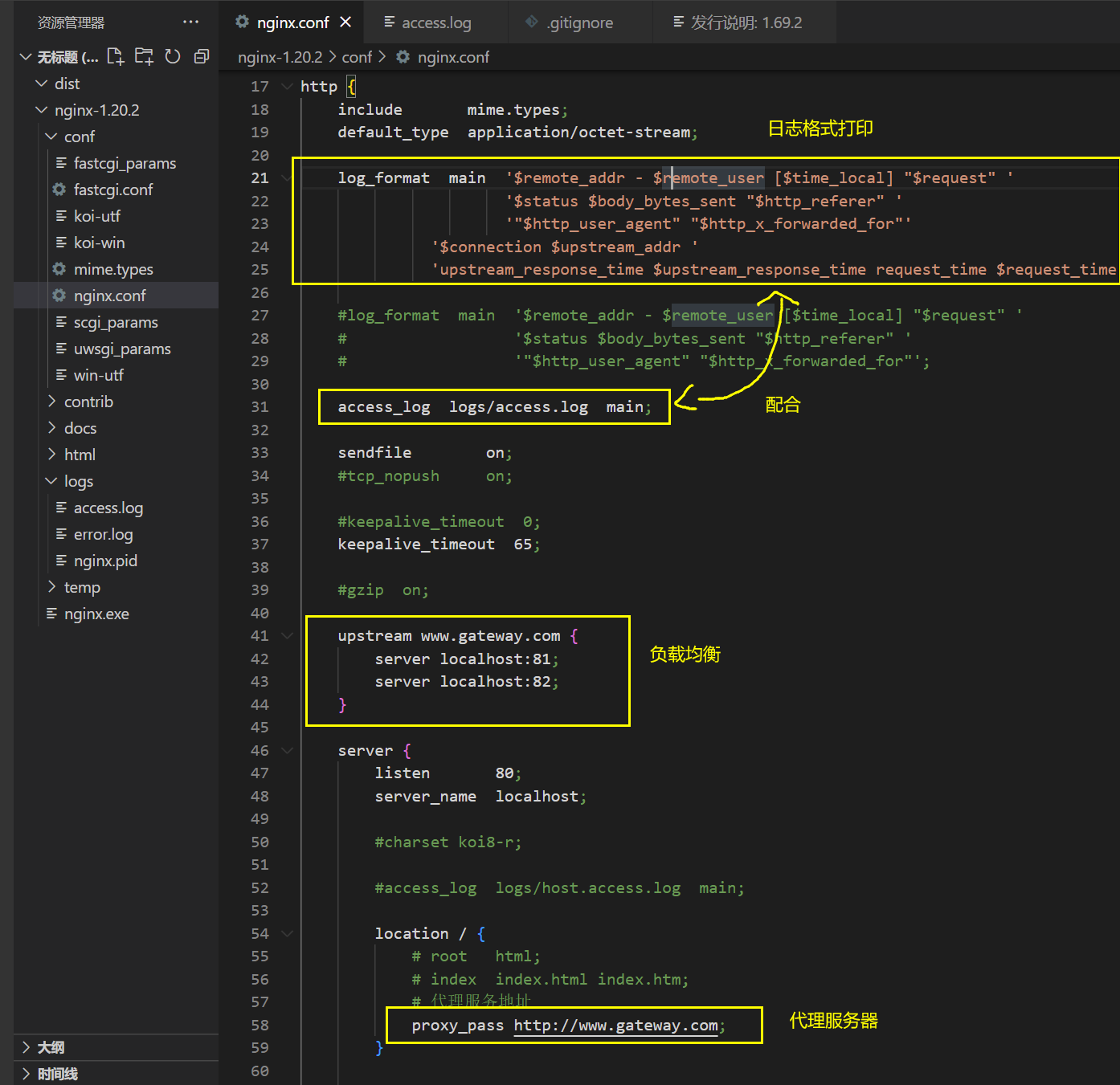Click file icon beside win-utf
Image resolution: width=1120 pixels, height=1085 pixels.
tap(61, 375)
